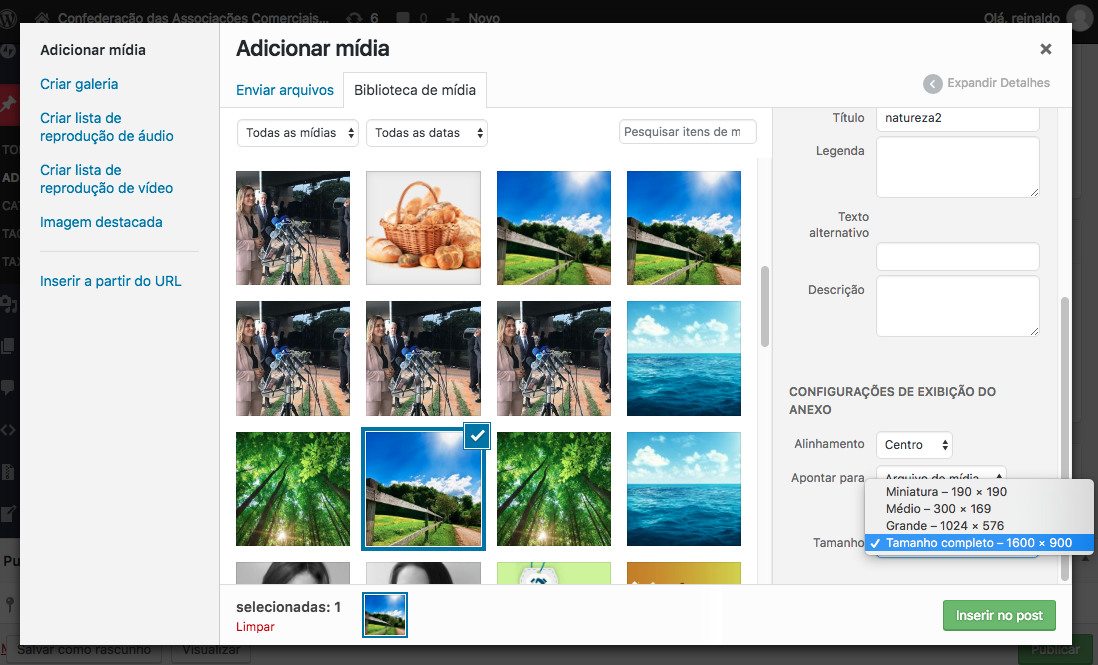Select the first press conference thumbnail in top row
Screen dimensions: 1098x665
293,228
